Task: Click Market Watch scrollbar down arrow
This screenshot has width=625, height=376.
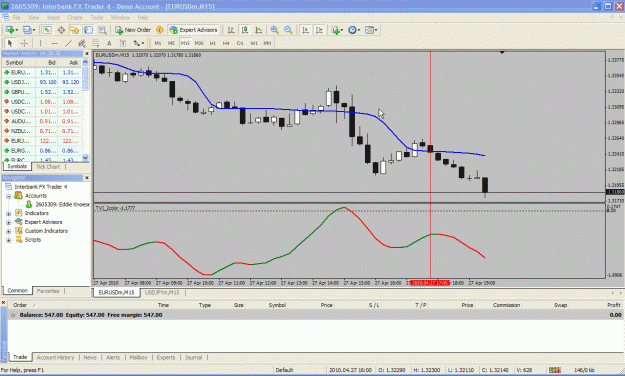Action: (85, 158)
